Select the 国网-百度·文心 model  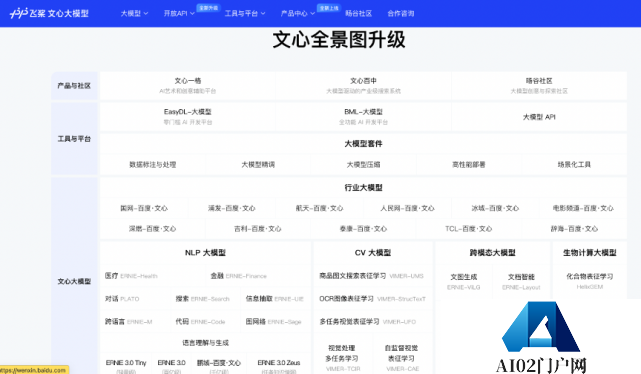[x=144, y=208]
